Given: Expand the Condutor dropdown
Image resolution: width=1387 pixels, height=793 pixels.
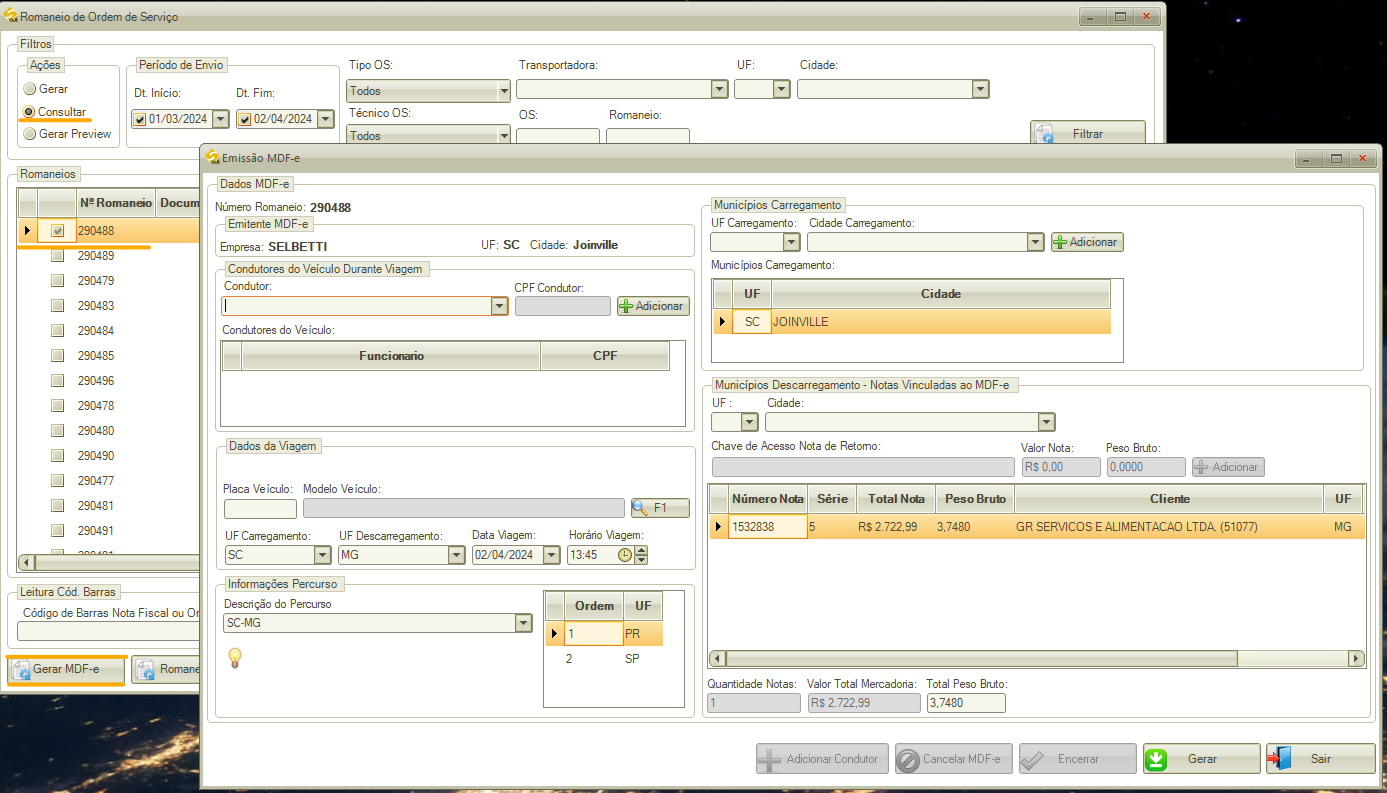Looking at the screenshot, I should tap(499, 306).
